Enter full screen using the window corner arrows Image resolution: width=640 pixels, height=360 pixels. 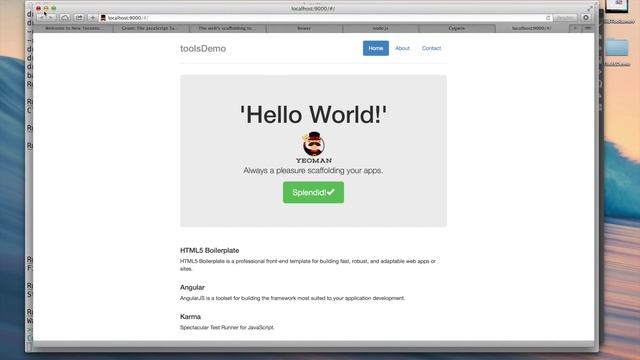pyautogui.click(x=590, y=9)
